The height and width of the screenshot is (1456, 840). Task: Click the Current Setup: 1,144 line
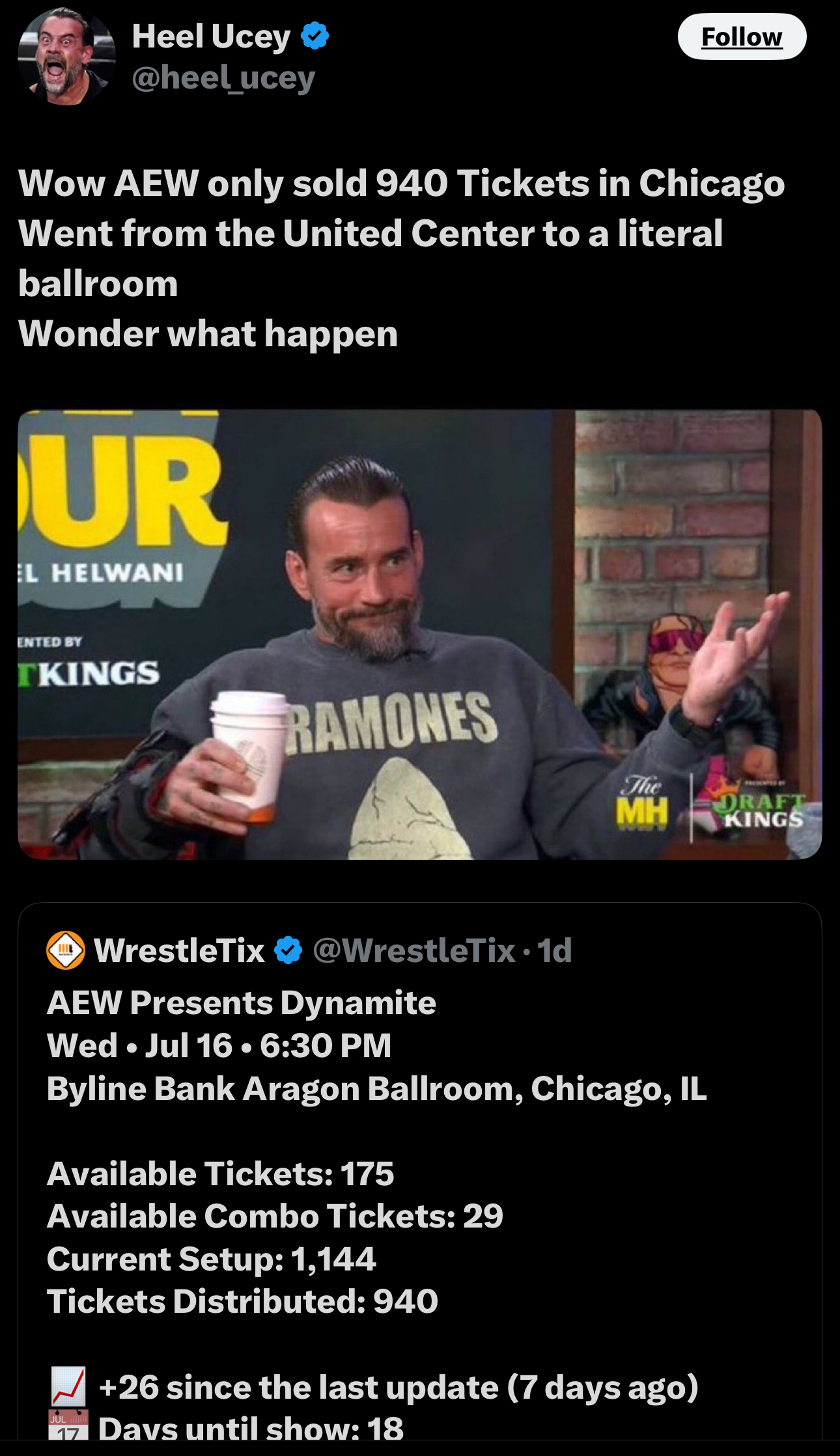pyautogui.click(x=211, y=1259)
